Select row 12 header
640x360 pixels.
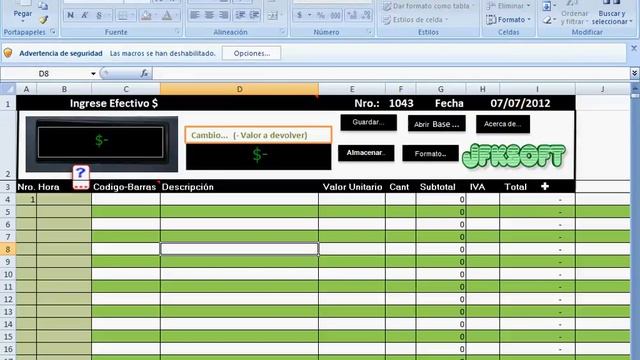(8, 299)
